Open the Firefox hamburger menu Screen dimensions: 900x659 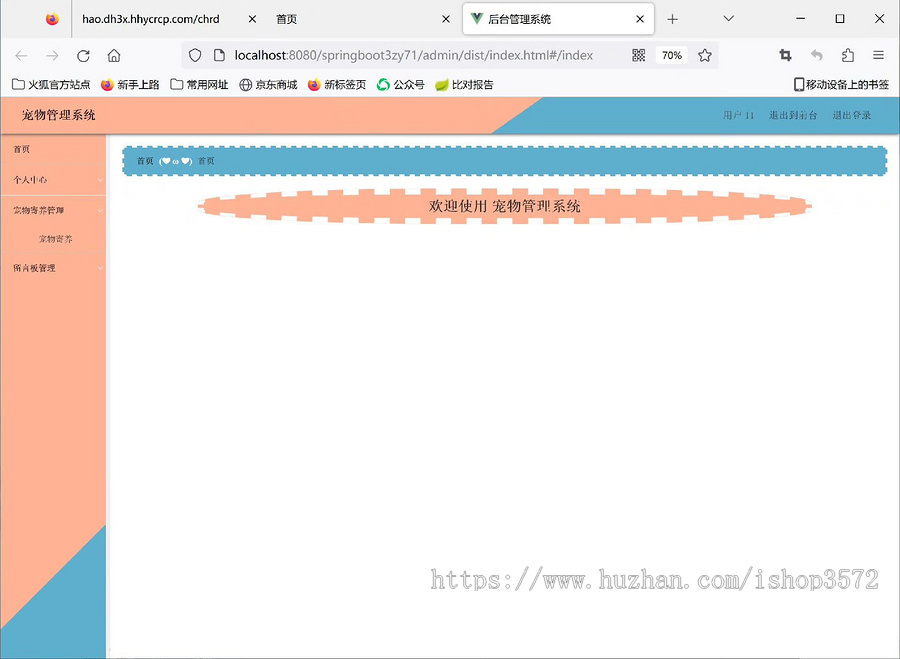point(878,55)
